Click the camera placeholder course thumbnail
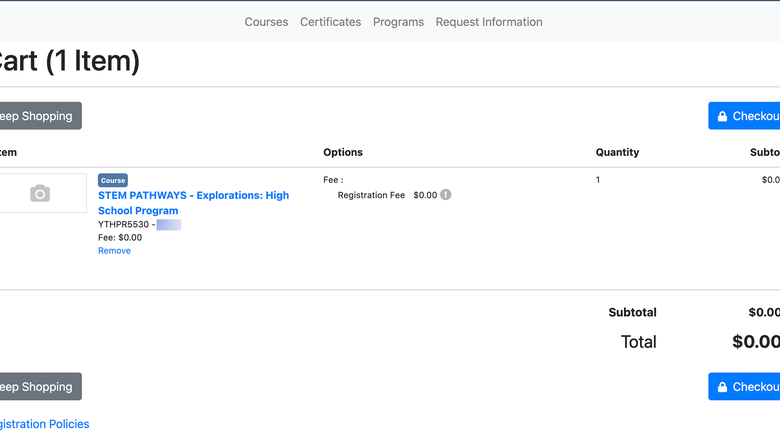780x439 pixels. click(x=42, y=193)
